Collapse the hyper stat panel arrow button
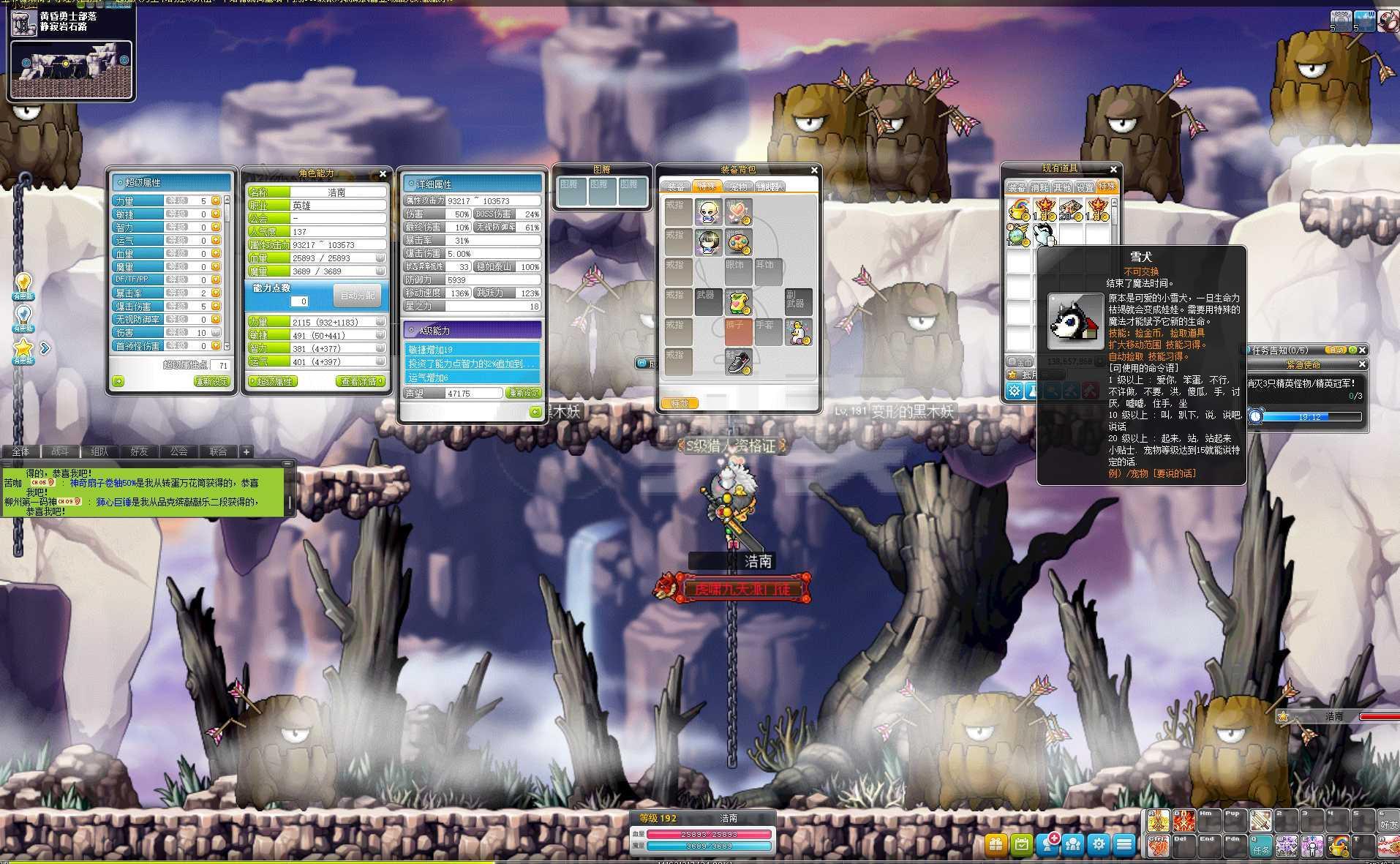The image size is (1400, 864). coord(118,381)
